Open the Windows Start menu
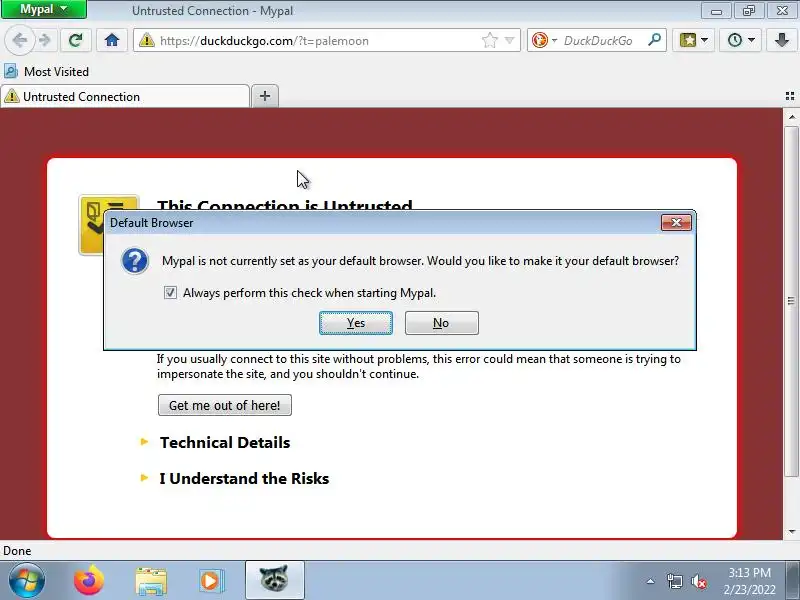The height and width of the screenshot is (600, 800). point(27,581)
